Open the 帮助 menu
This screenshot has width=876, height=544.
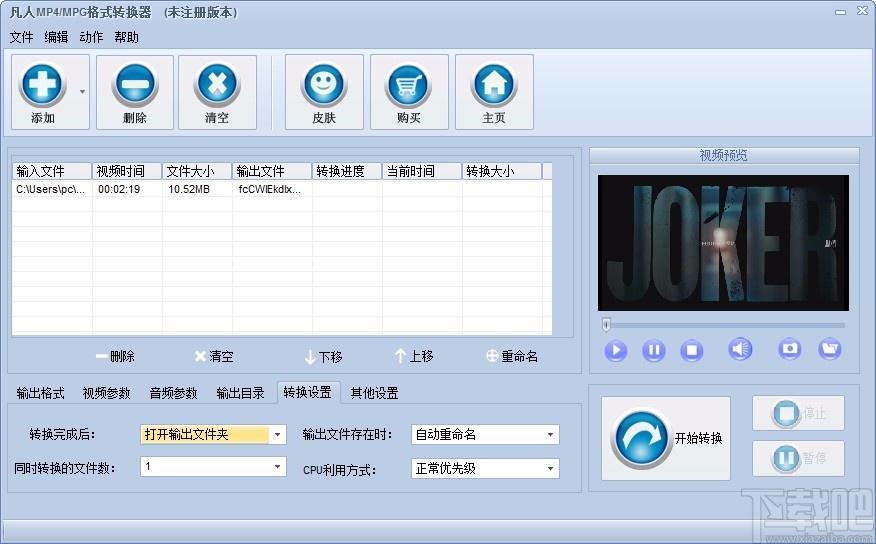(x=126, y=37)
